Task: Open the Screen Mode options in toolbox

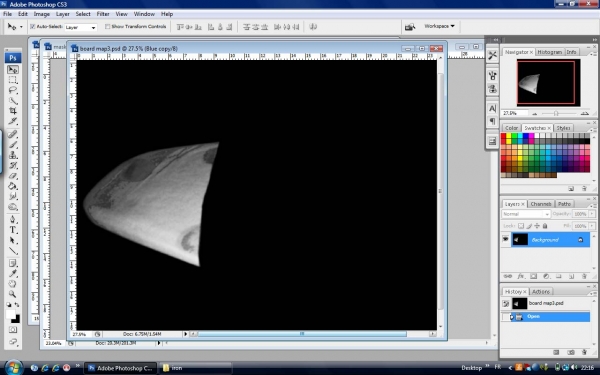Action: [x=13, y=341]
